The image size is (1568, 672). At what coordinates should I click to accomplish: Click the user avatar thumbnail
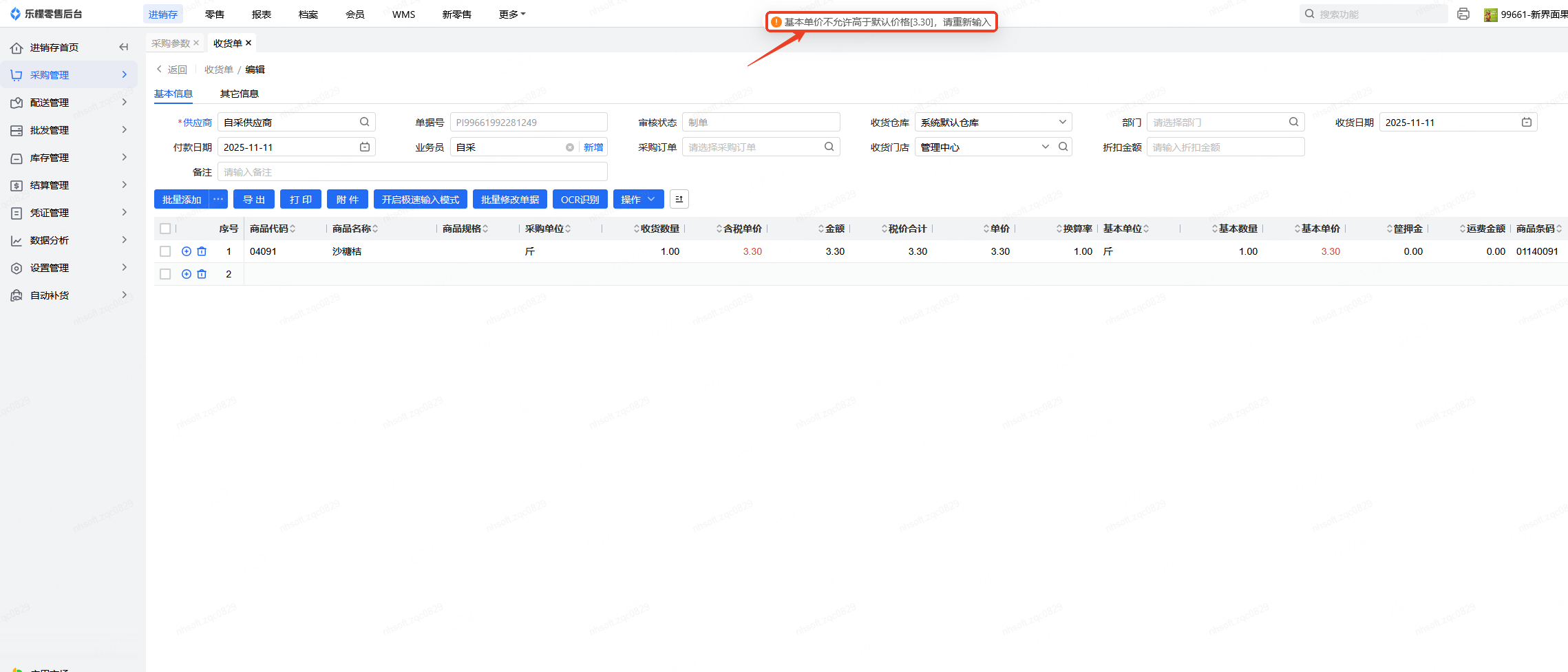1491,14
